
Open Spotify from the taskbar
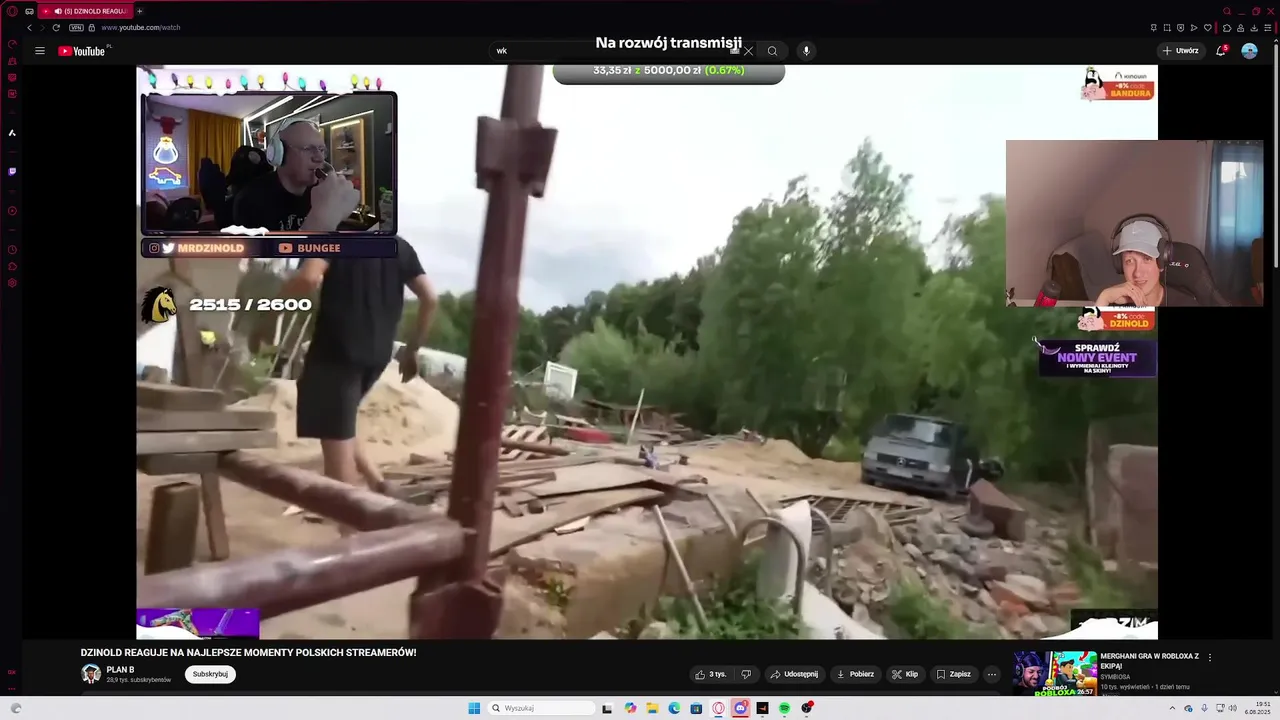click(x=785, y=708)
